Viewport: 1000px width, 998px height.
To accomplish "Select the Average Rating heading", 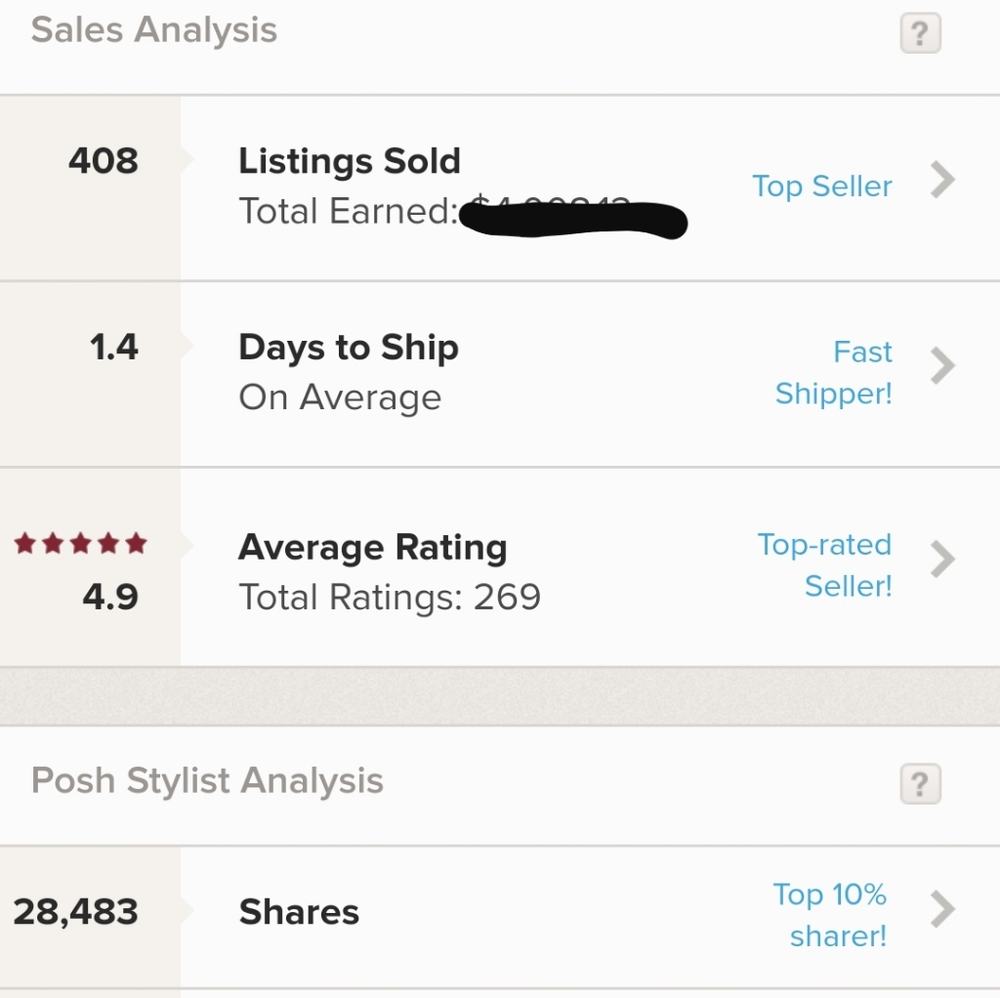I will [372, 548].
